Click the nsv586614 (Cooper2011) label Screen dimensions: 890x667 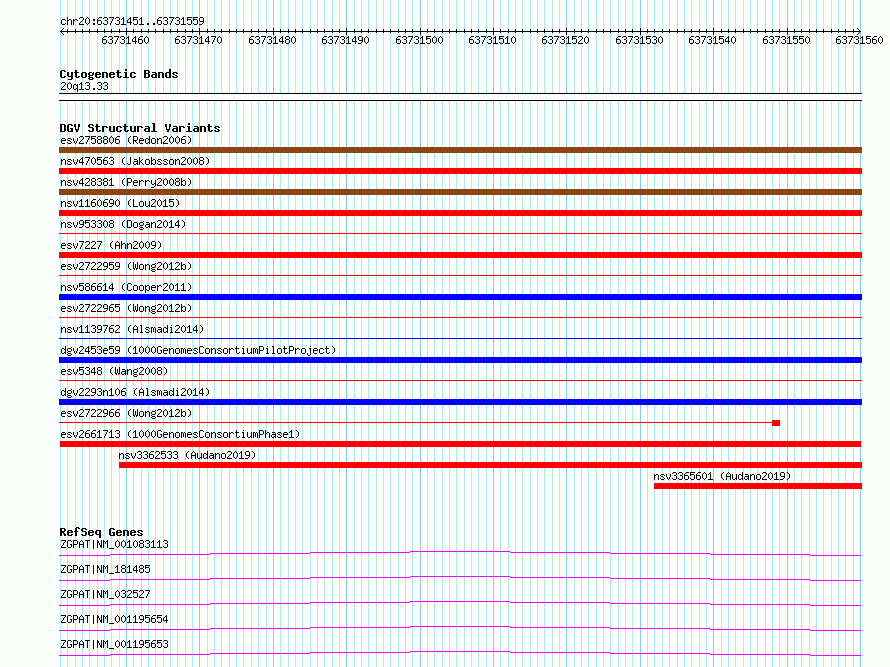126,287
